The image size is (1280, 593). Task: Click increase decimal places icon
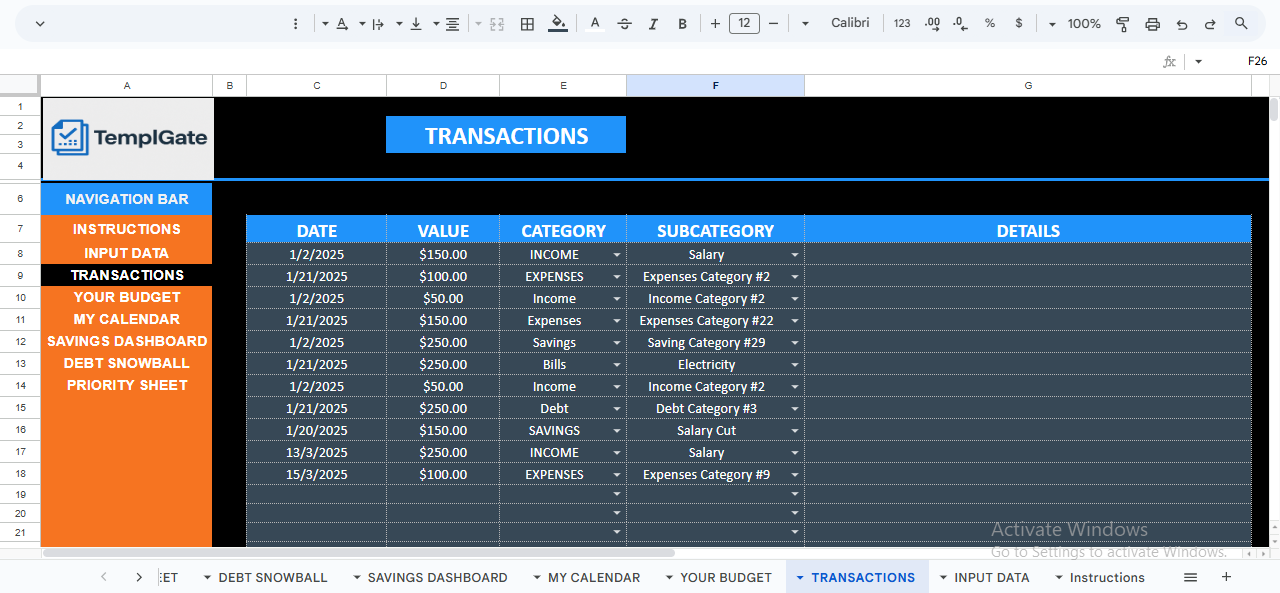coord(932,23)
